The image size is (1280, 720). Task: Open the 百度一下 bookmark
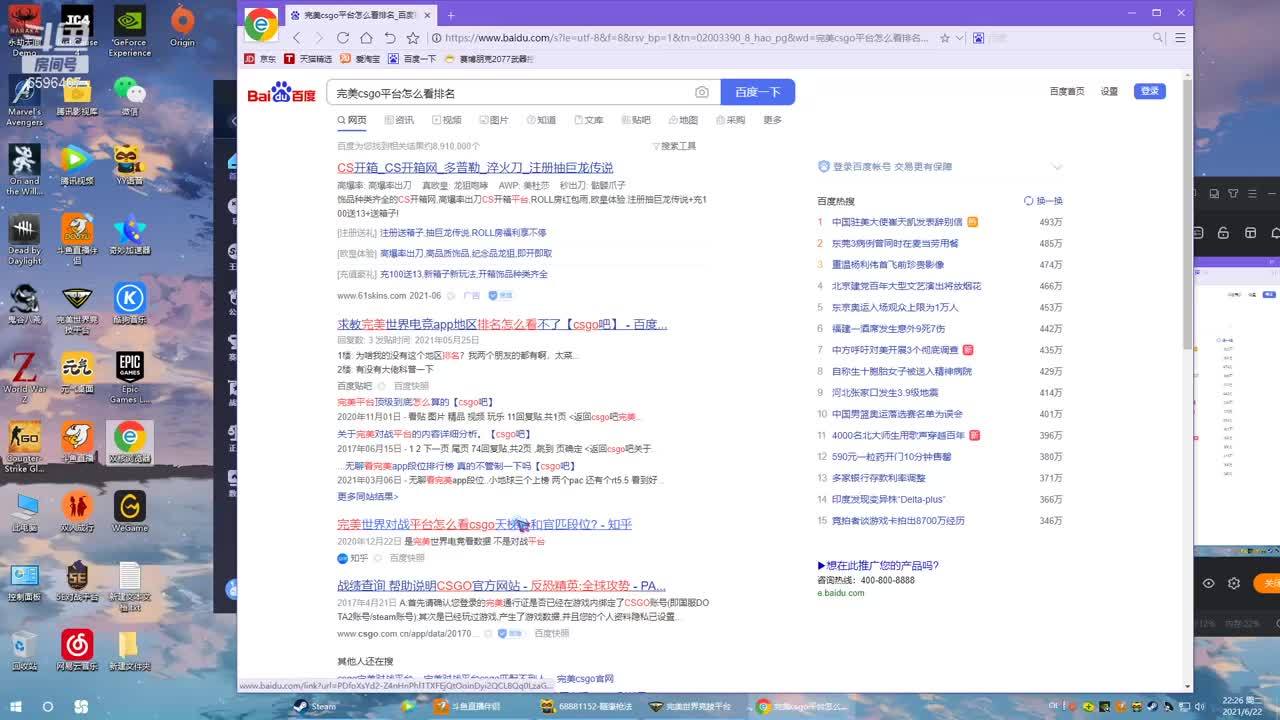coord(413,59)
